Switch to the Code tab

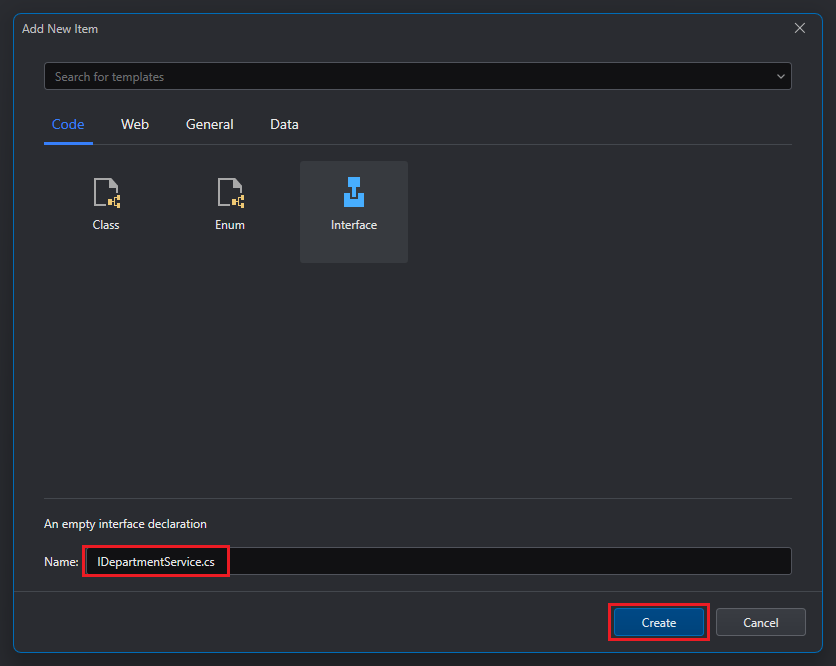68,125
